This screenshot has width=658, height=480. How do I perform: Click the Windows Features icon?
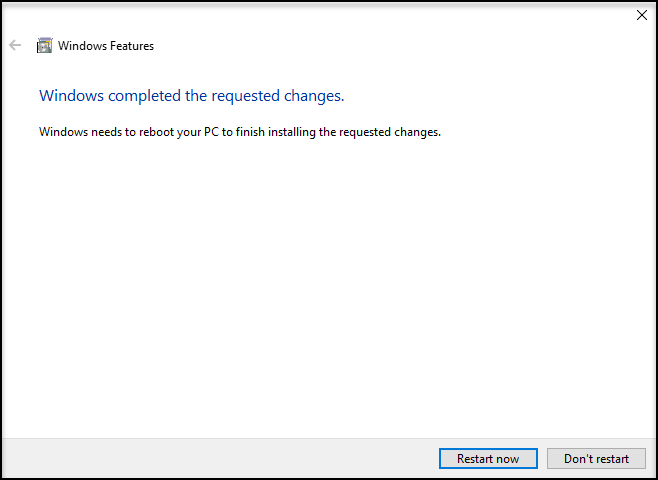tap(44, 45)
